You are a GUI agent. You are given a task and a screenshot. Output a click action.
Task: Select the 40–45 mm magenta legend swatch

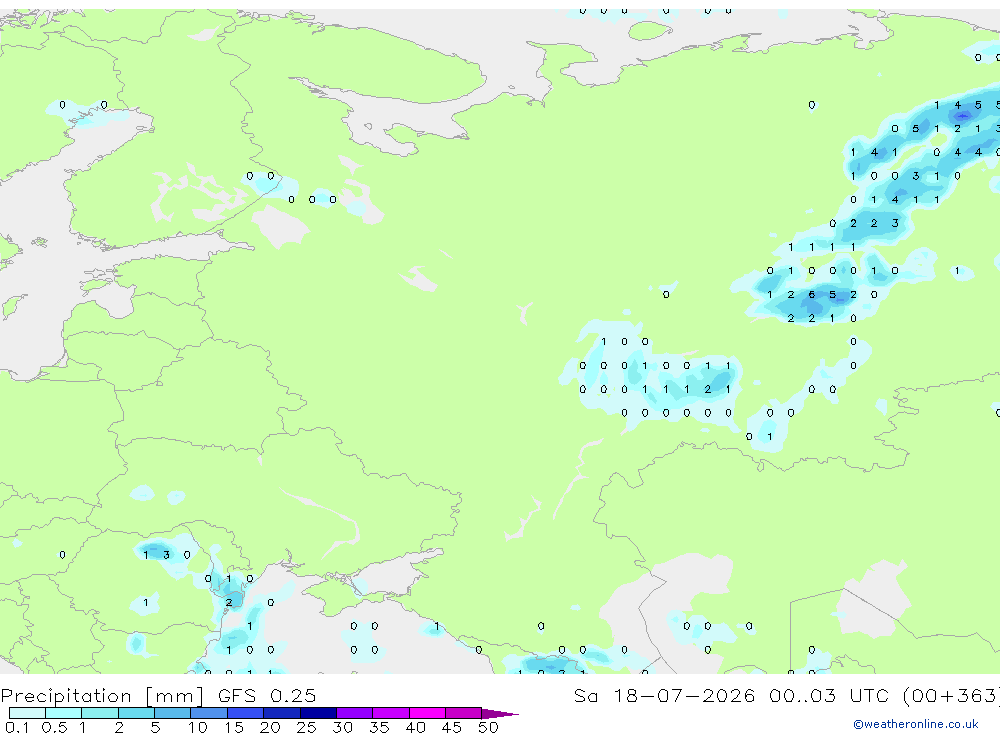click(427, 713)
